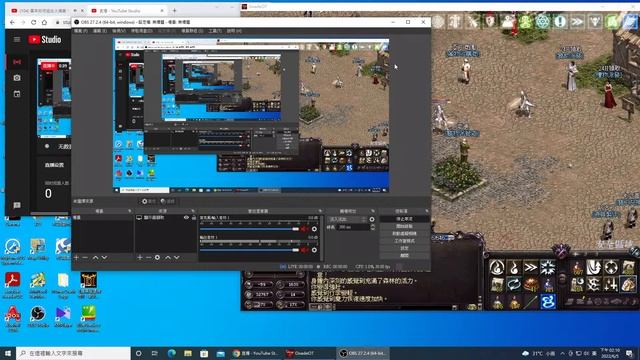640x360 pixels.
Task: Open the Help (H) menu in OBS
Action: (x=234, y=31)
